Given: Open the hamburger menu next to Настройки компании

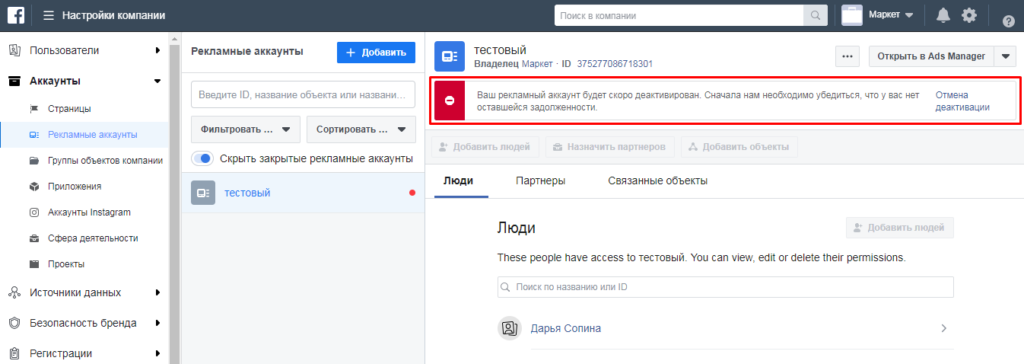Looking at the screenshot, I should point(48,15).
